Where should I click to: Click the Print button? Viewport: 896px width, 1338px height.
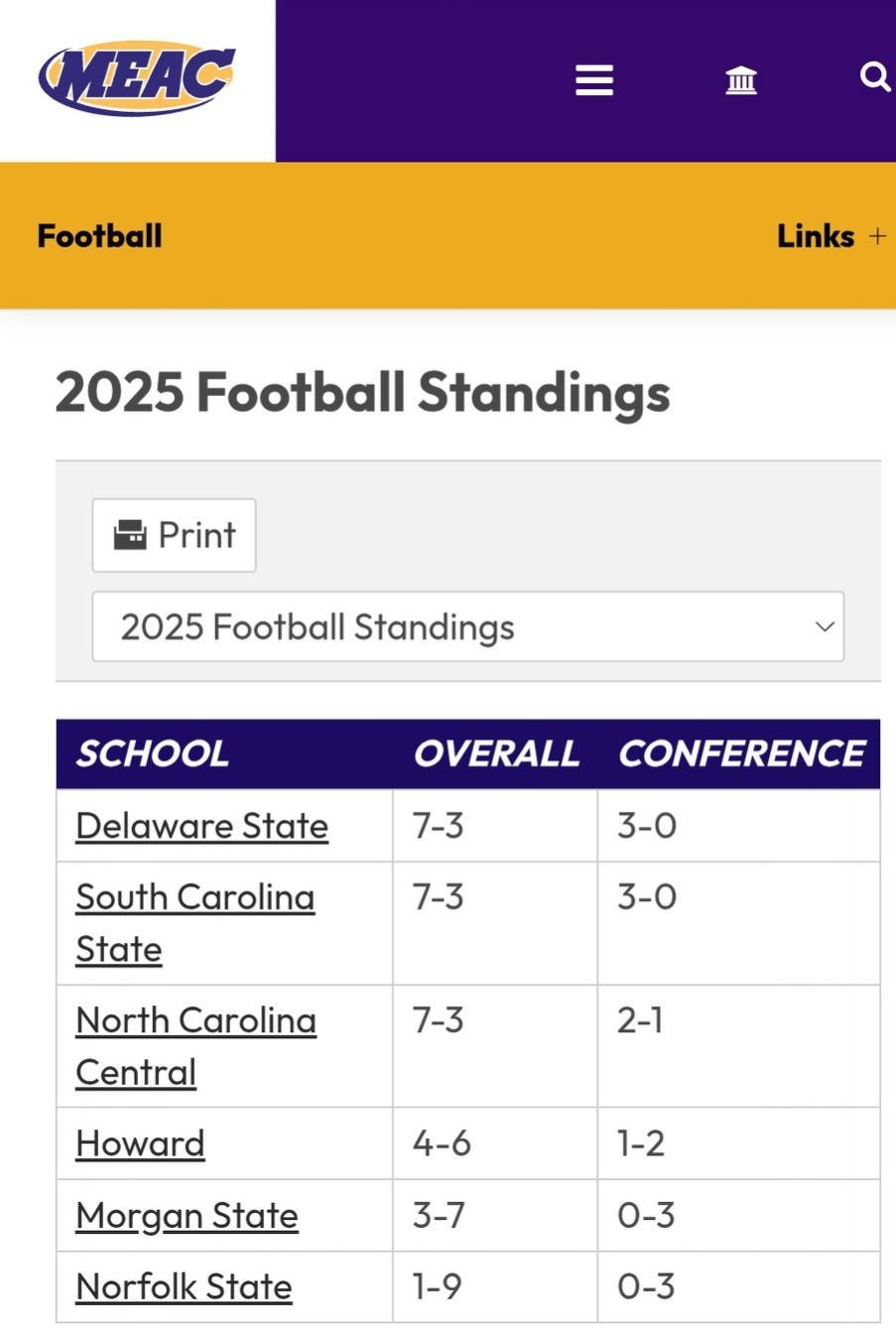coord(174,535)
